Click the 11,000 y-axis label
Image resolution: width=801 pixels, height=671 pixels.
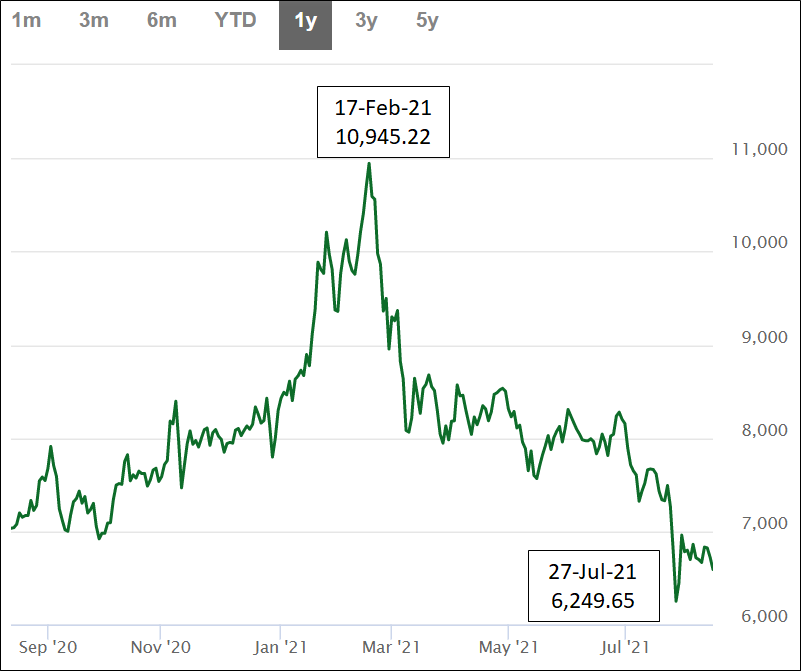pos(755,149)
